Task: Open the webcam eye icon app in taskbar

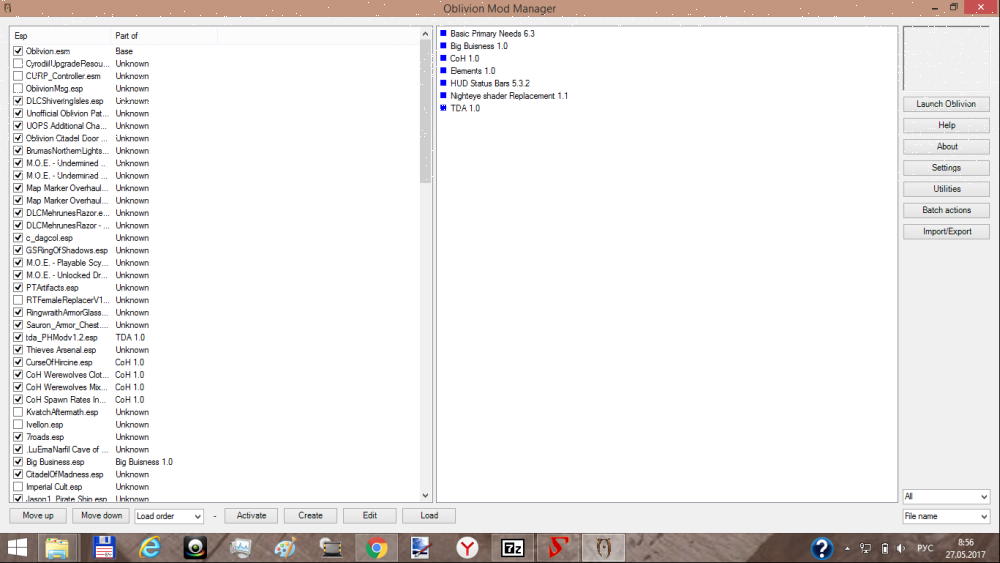Action: pos(195,548)
